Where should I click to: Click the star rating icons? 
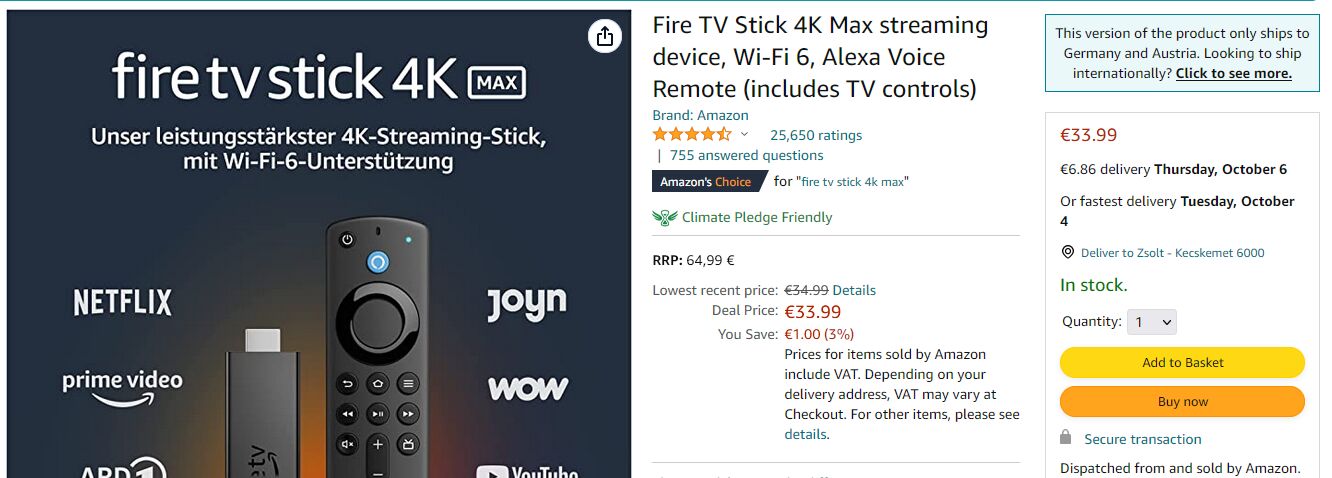click(x=692, y=135)
